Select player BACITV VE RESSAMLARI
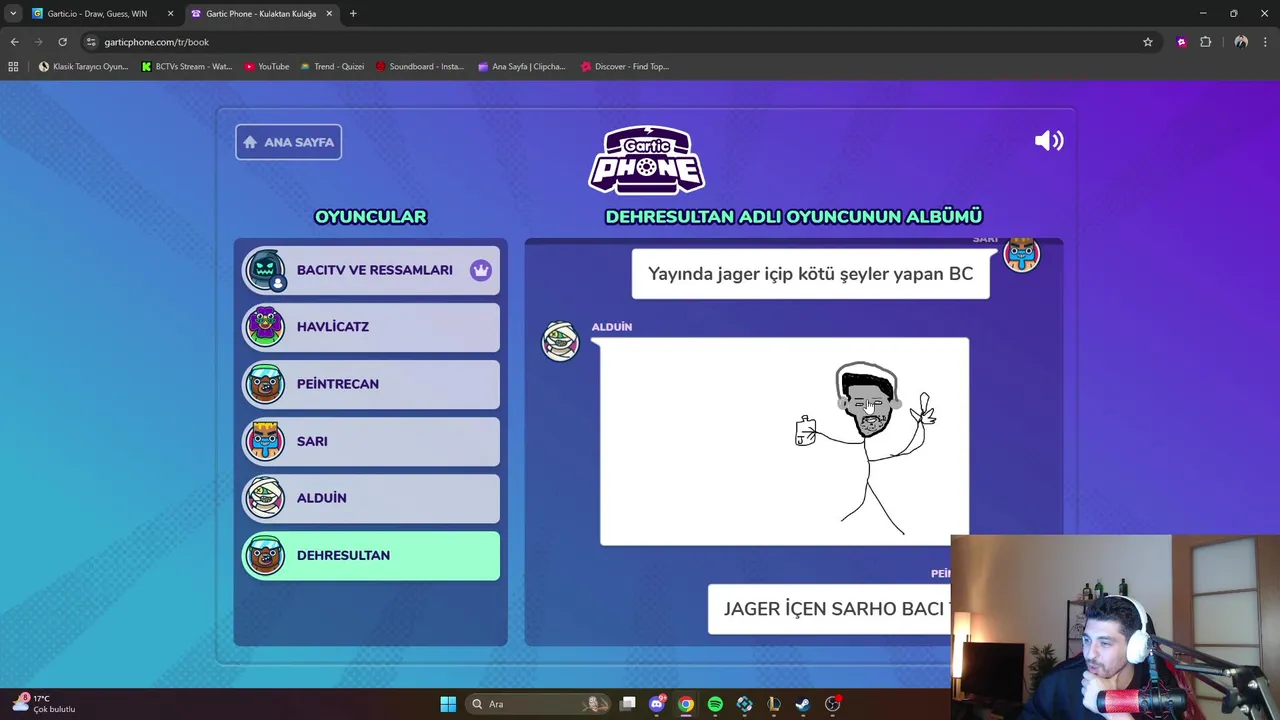 click(x=371, y=270)
